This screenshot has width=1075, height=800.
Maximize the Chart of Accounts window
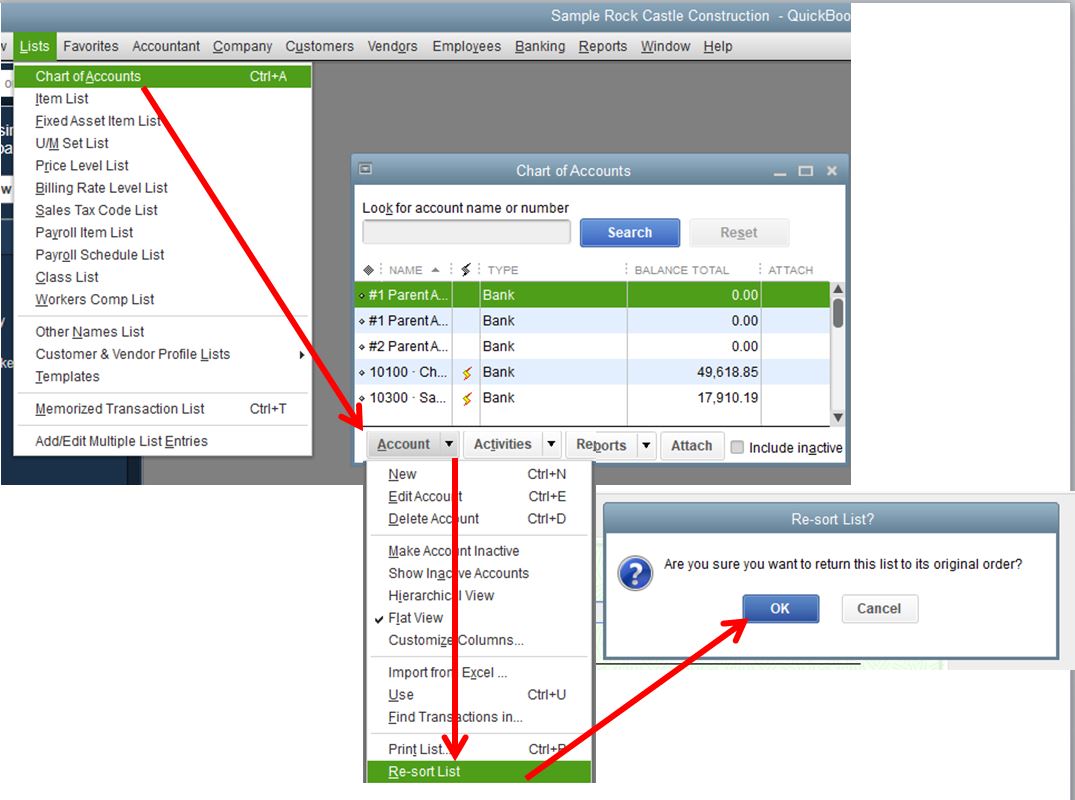(x=806, y=171)
